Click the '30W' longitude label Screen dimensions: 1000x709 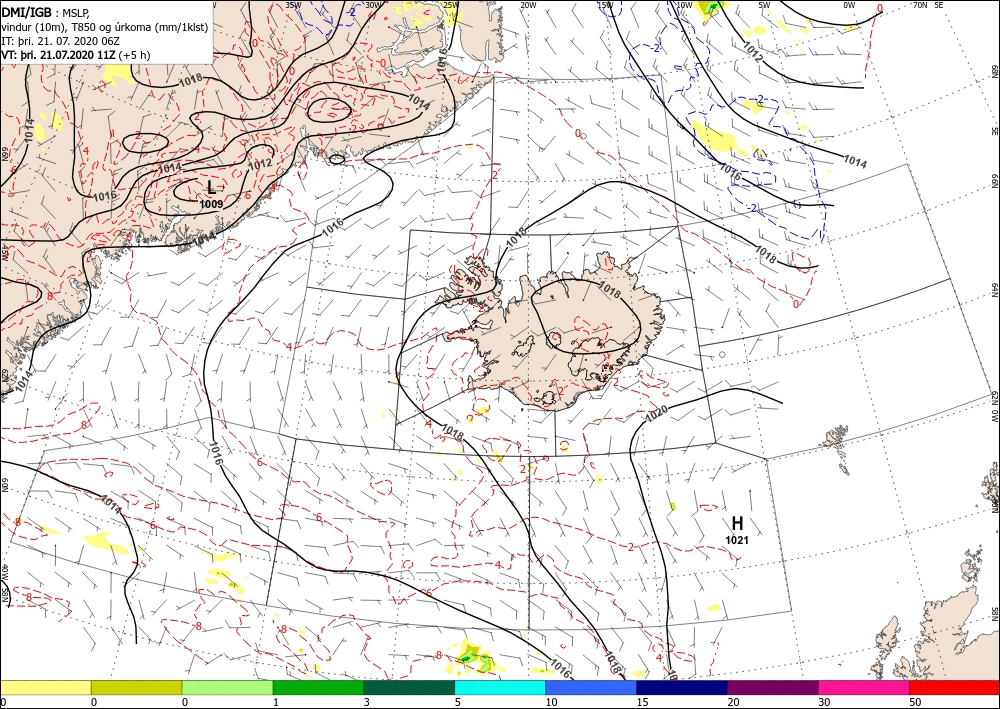tap(374, 5)
